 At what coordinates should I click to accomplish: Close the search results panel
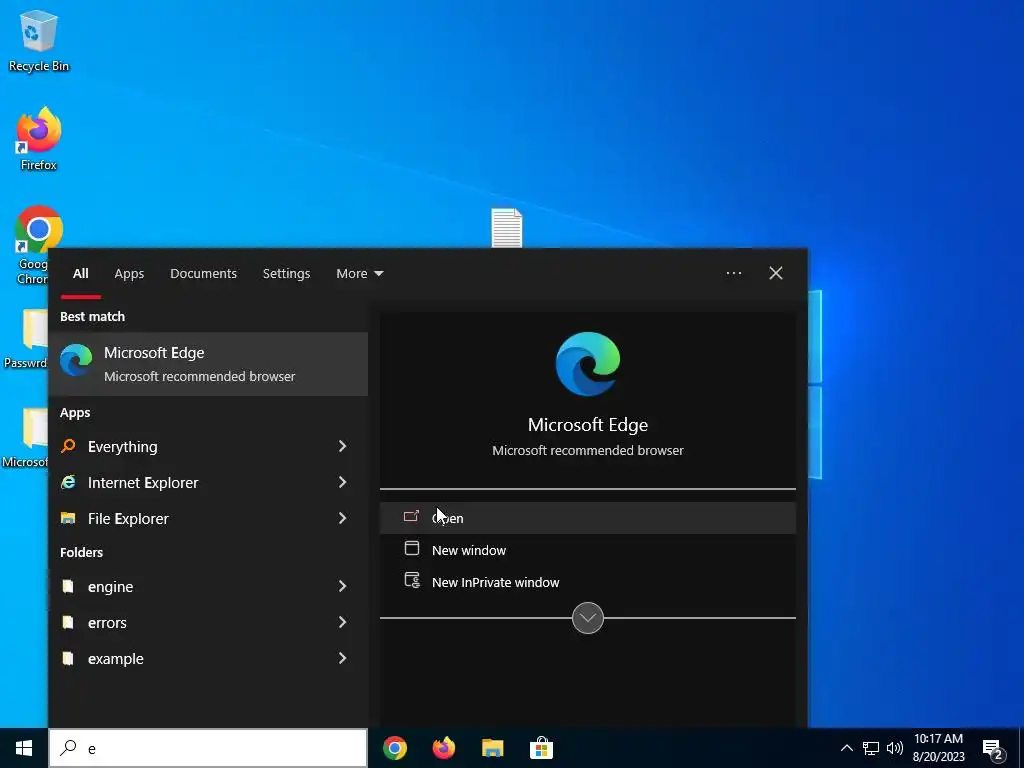click(x=776, y=273)
